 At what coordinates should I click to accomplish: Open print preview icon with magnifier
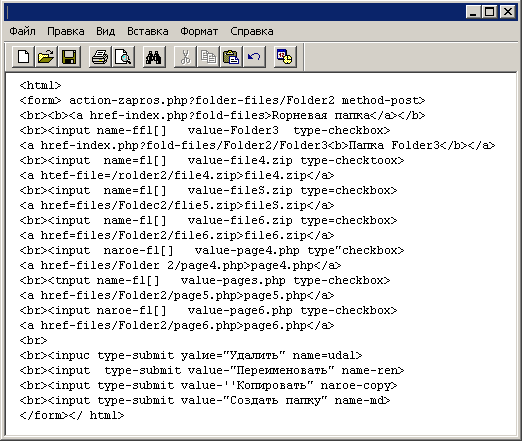[x=123, y=57]
